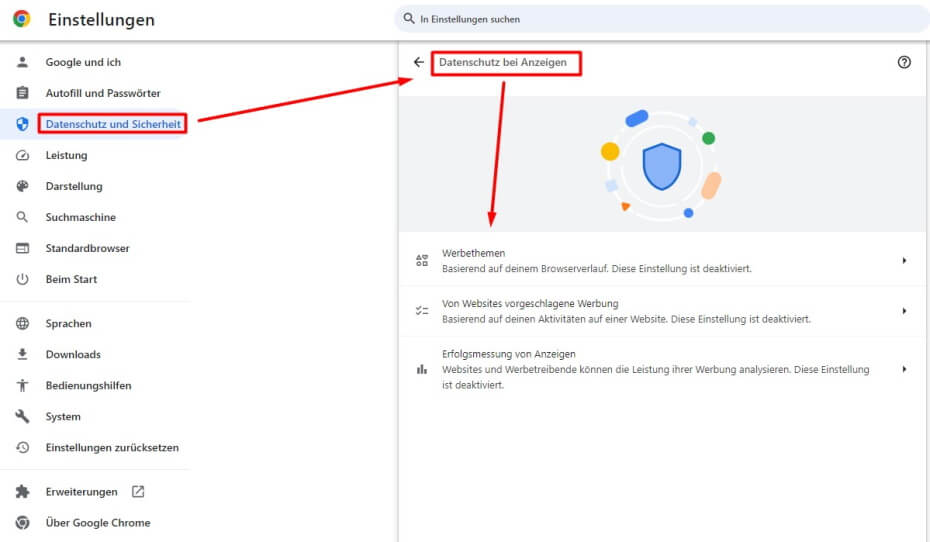Click the puzzle piece icon for Erweiterungen
Viewport: 930px width, 542px height.
22,492
